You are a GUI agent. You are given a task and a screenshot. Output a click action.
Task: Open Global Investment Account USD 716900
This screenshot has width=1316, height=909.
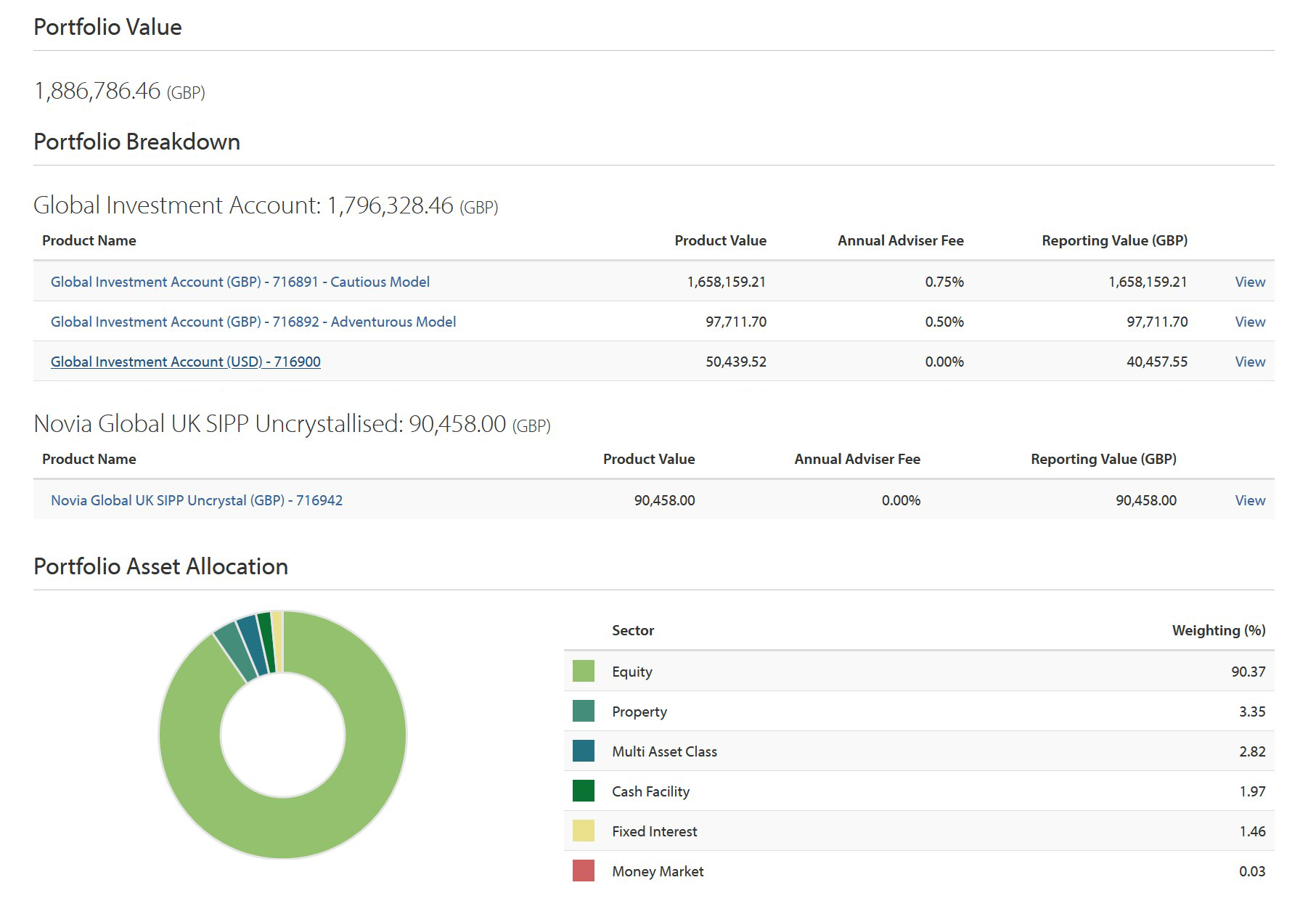[185, 362]
